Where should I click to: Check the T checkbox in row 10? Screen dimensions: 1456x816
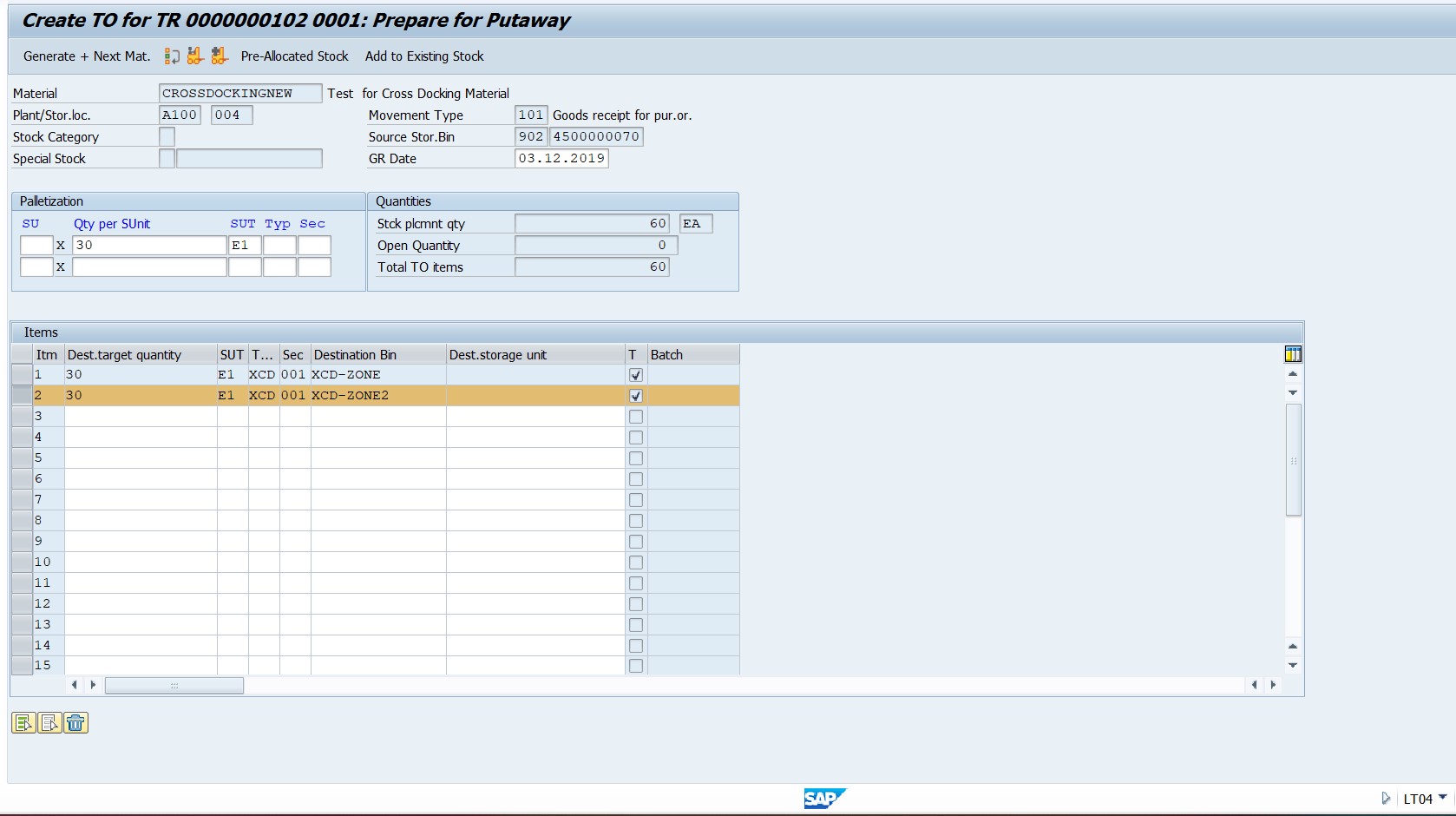[x=636, y=563]
